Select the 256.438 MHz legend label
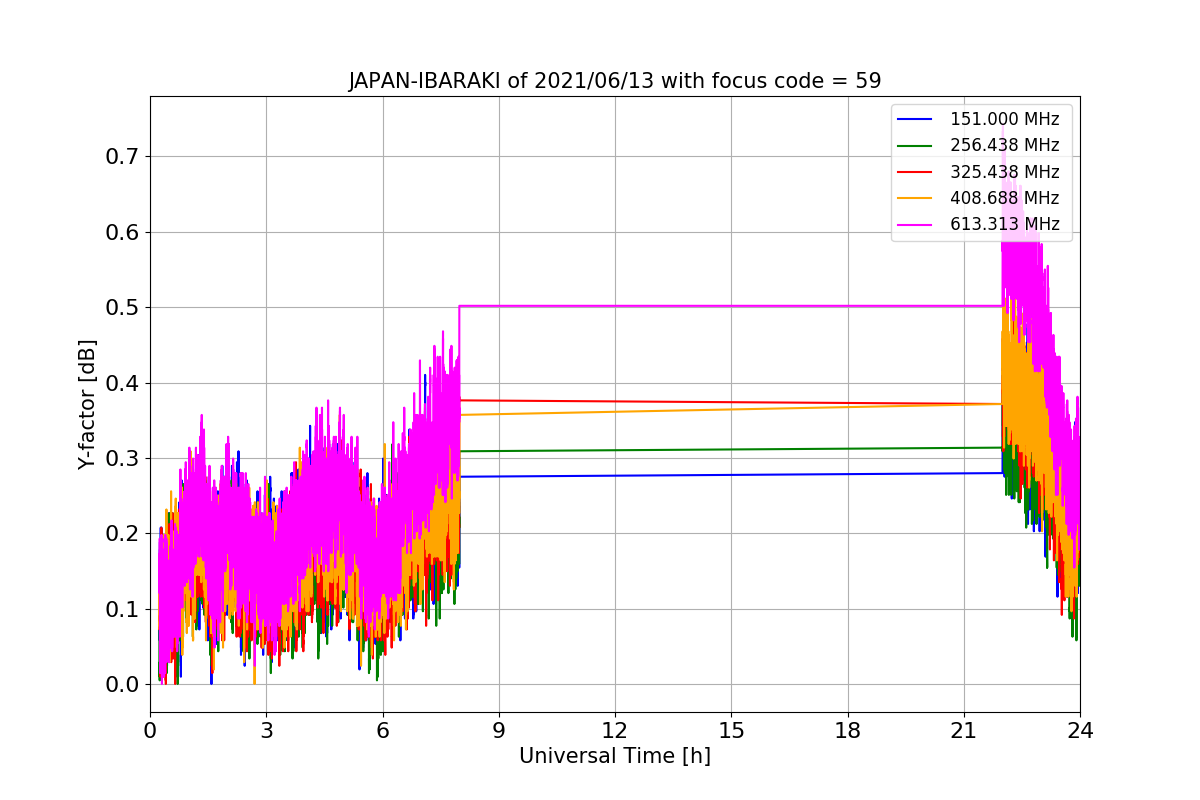The height and width of the screenshot is (800, 1200). [x=1004, y=145]
